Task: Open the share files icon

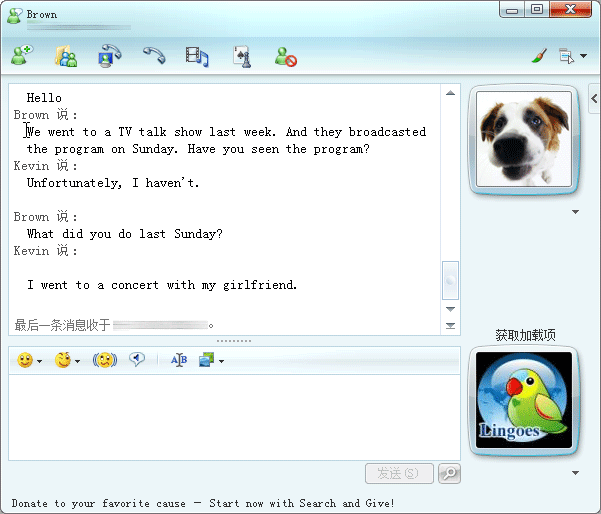Action: pyautogui.click(x=66, y=56)
